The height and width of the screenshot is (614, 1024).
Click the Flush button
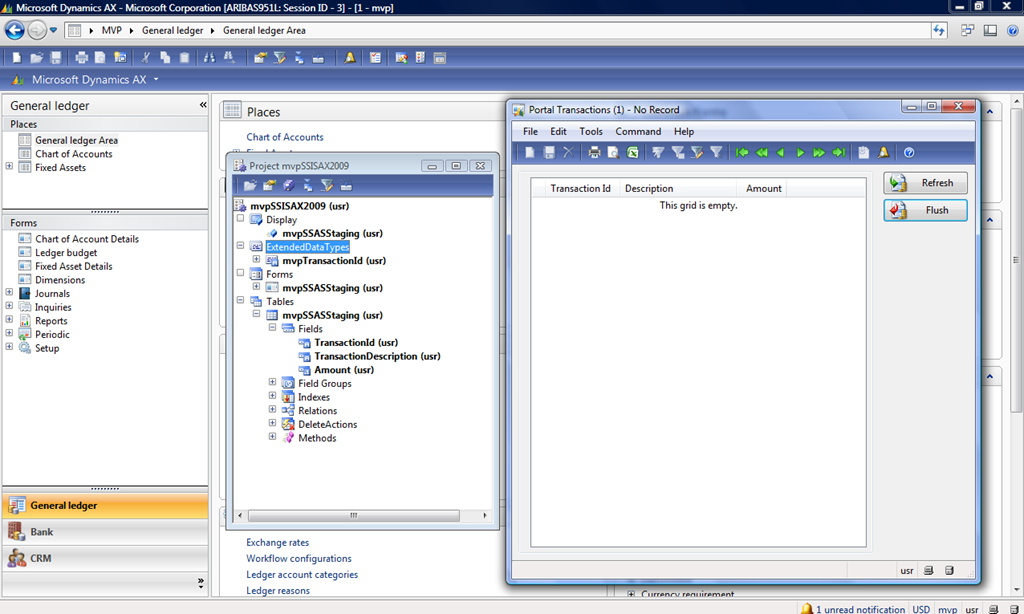pyautogui.click(x=924, y=209)
